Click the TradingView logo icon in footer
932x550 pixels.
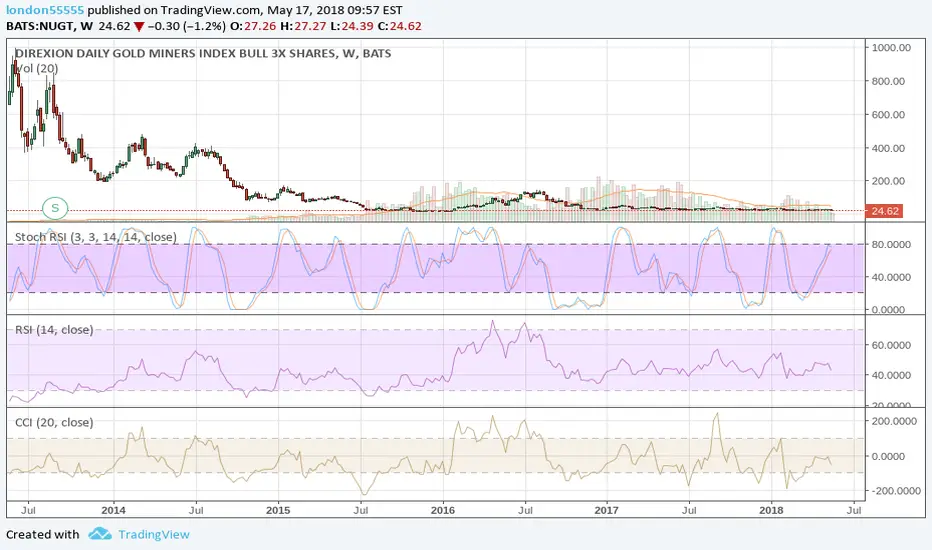coord(100,534)
